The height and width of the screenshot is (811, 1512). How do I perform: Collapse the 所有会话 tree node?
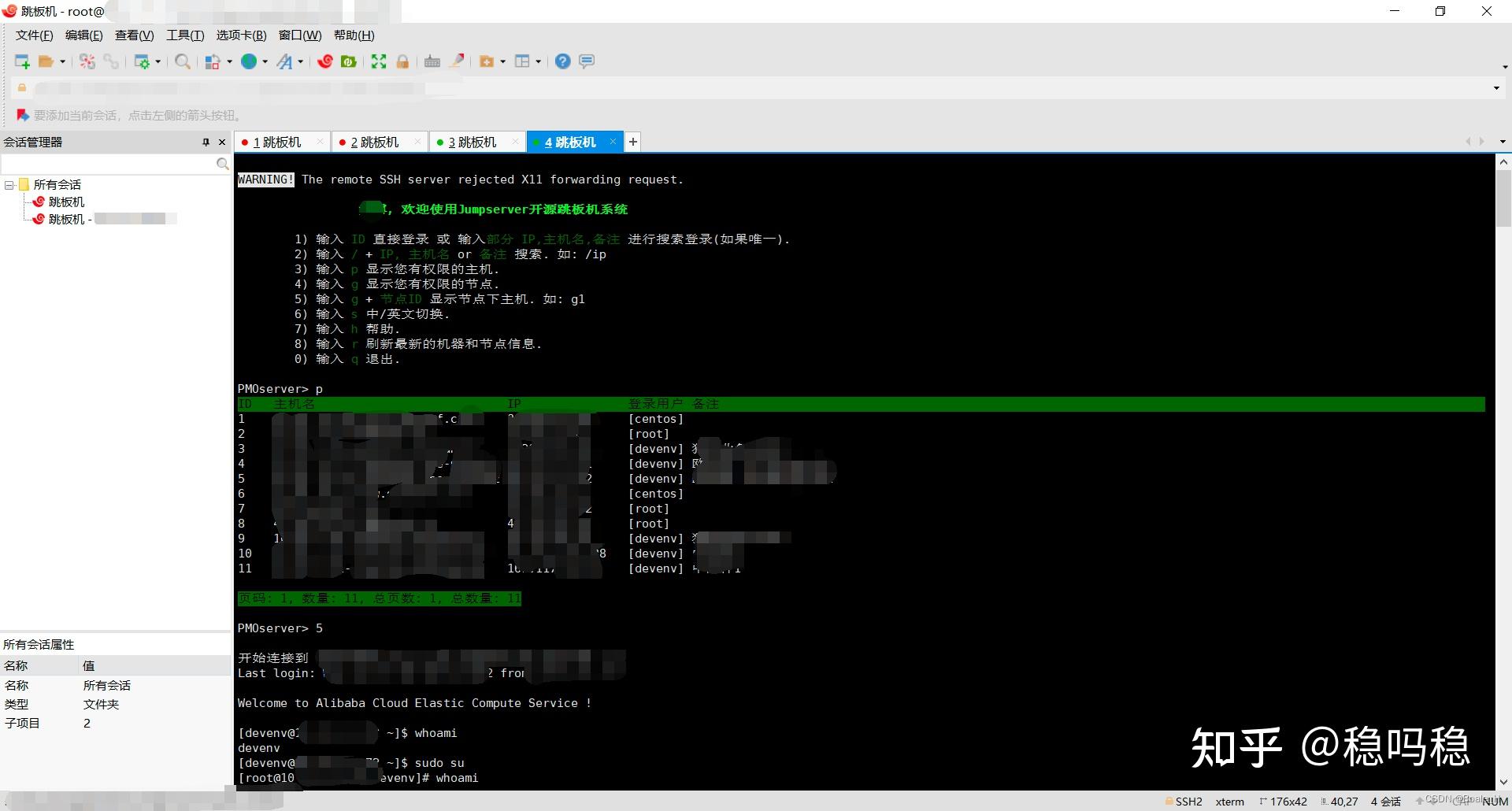[x=9, y=185]
